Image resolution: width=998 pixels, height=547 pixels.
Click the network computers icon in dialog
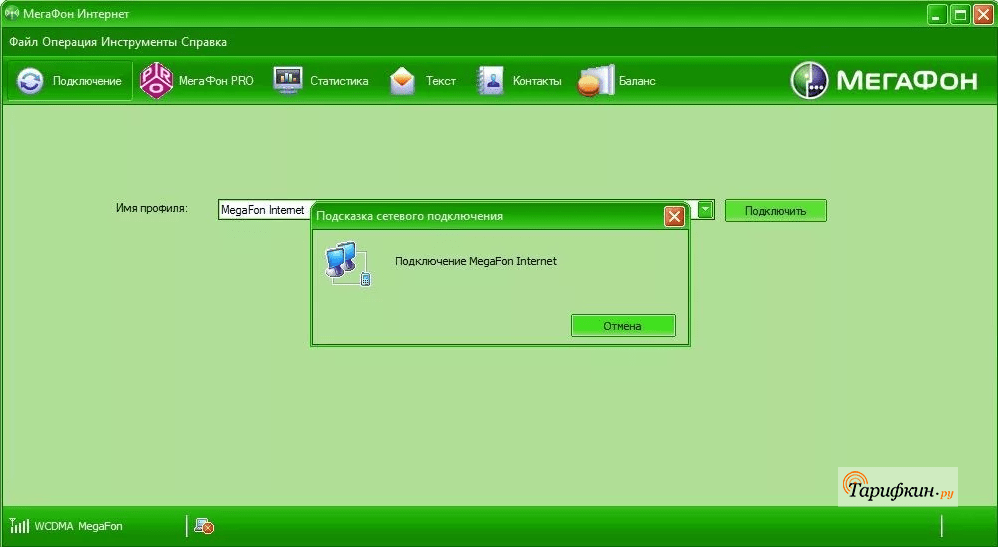[348, 263]
